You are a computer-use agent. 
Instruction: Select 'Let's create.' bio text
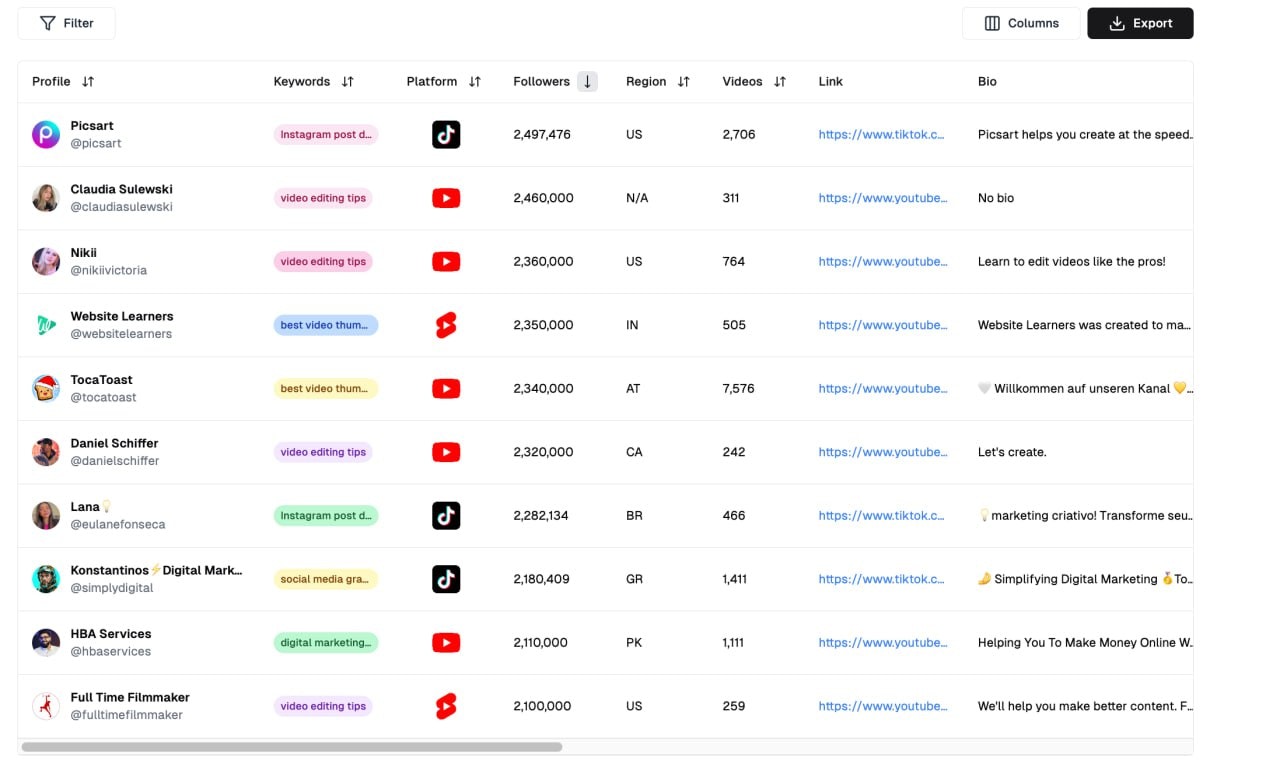click(1012, 452)
